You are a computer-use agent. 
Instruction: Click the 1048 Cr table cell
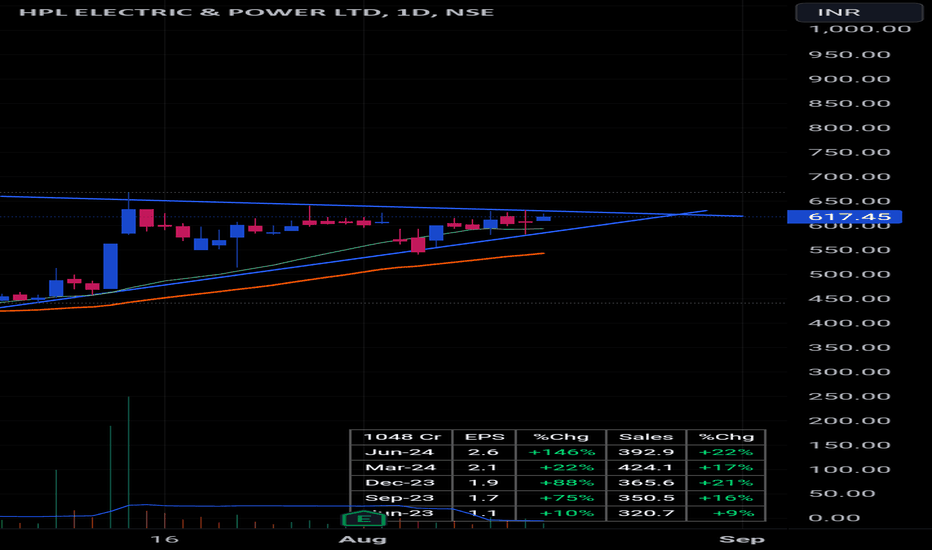tap(402, 437)
